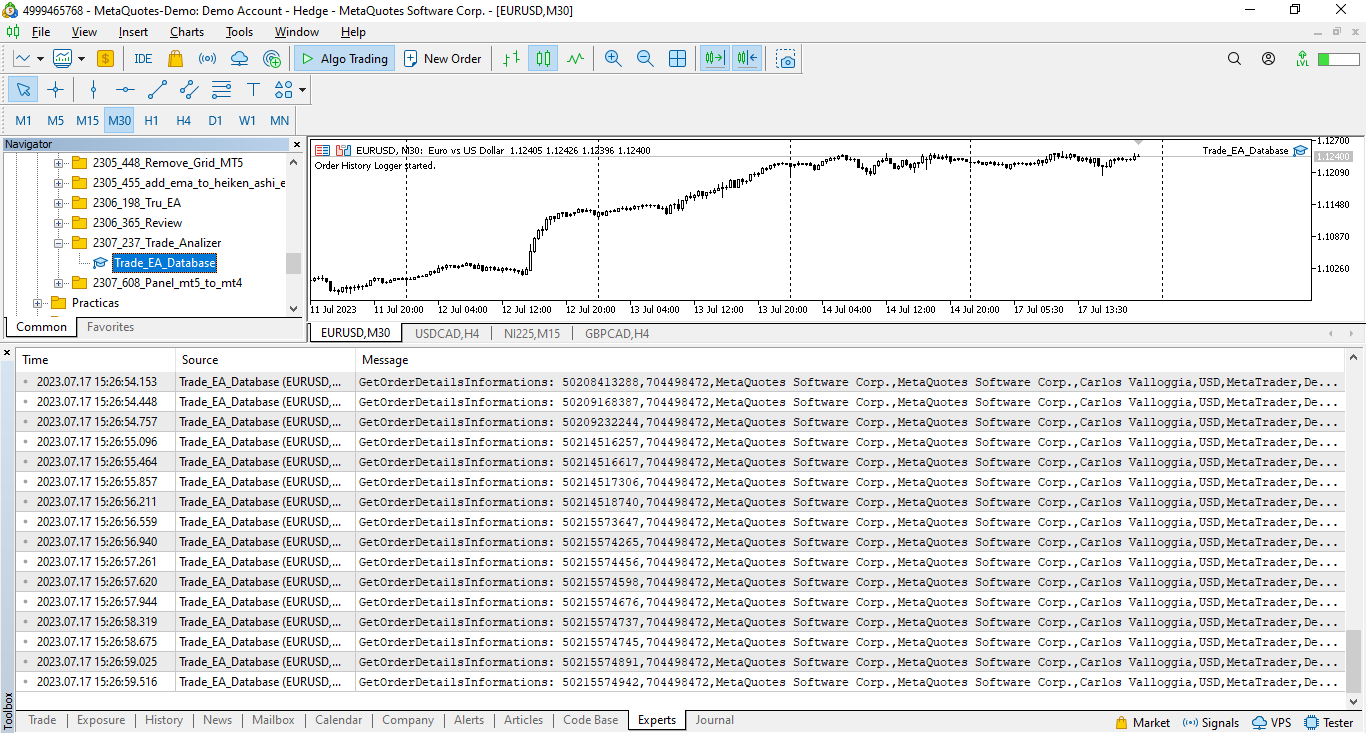Click the New Order button
This screenshot has width=1366, height=733.
(x=442, y=59)
